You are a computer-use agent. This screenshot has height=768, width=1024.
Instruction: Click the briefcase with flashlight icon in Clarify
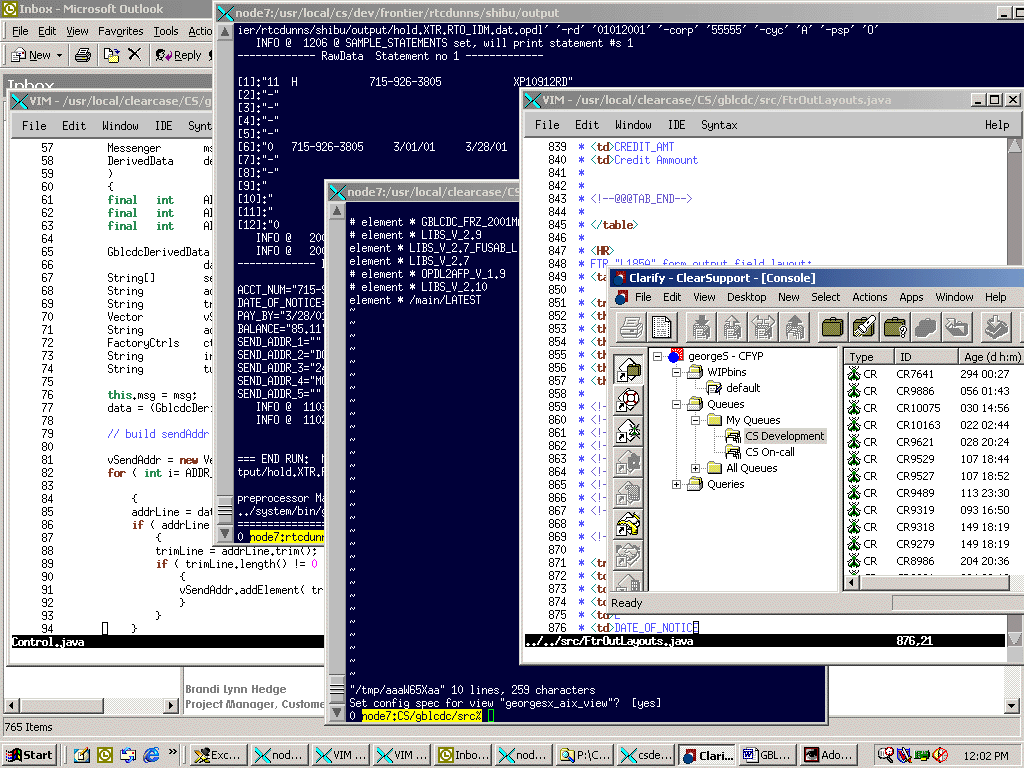864,327
